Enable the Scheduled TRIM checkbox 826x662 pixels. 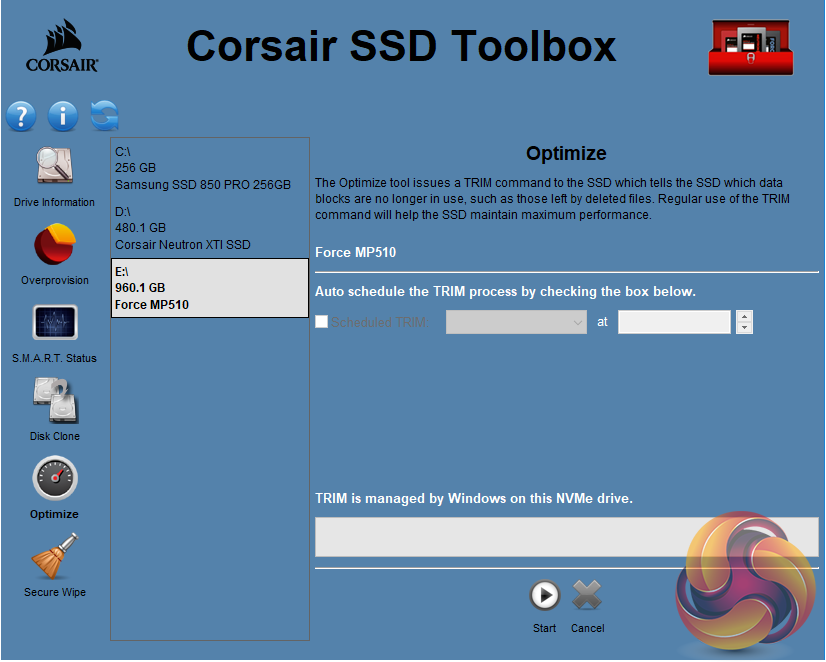tap(322, 322)
